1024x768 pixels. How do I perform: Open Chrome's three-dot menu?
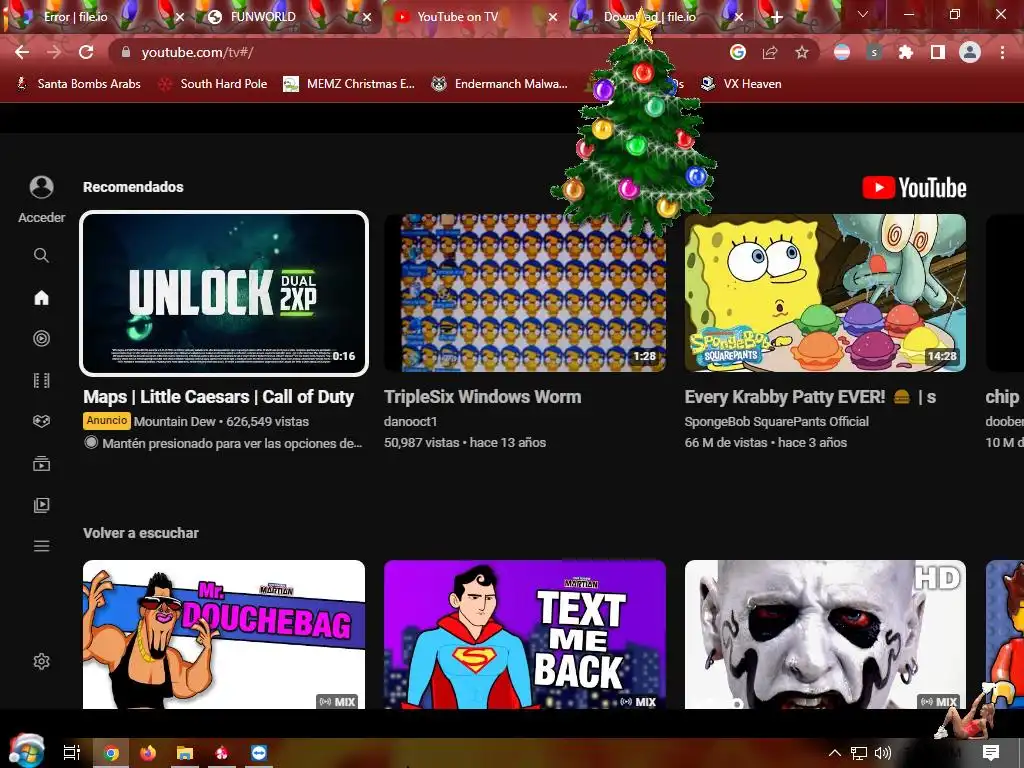(x=1002, y=52)
